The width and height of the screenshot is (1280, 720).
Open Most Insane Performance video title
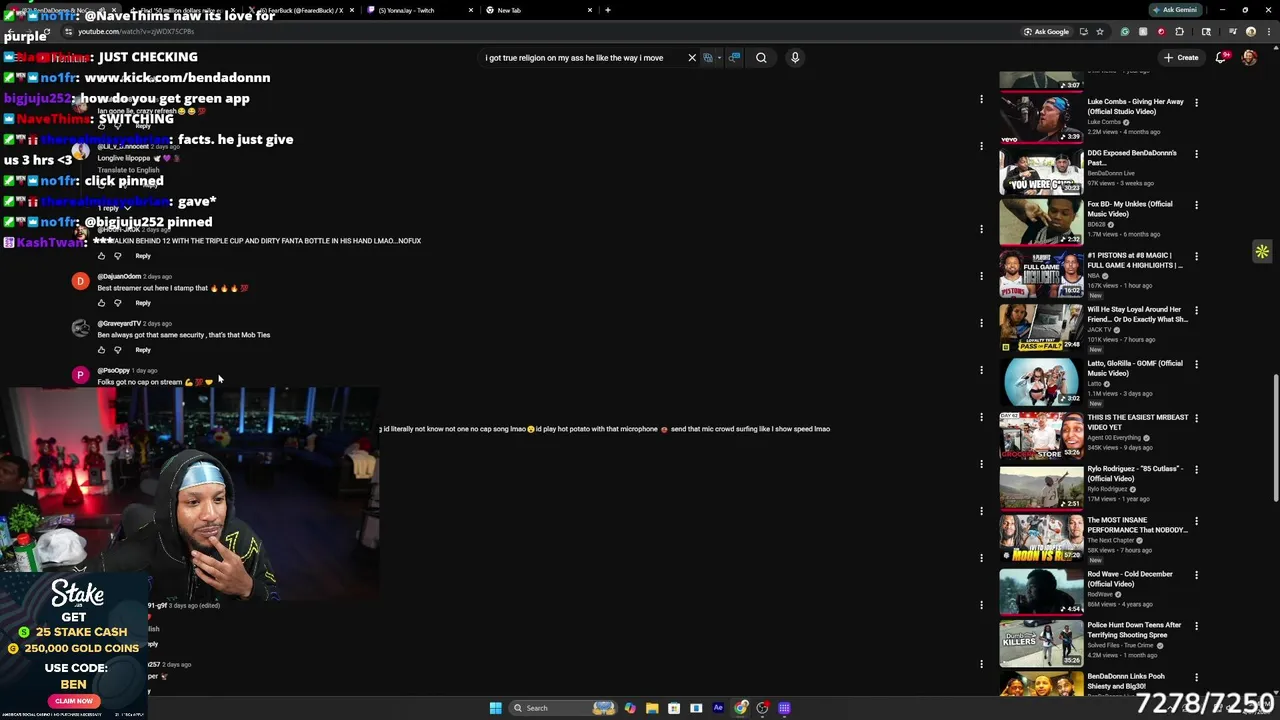coord(1137,525)
